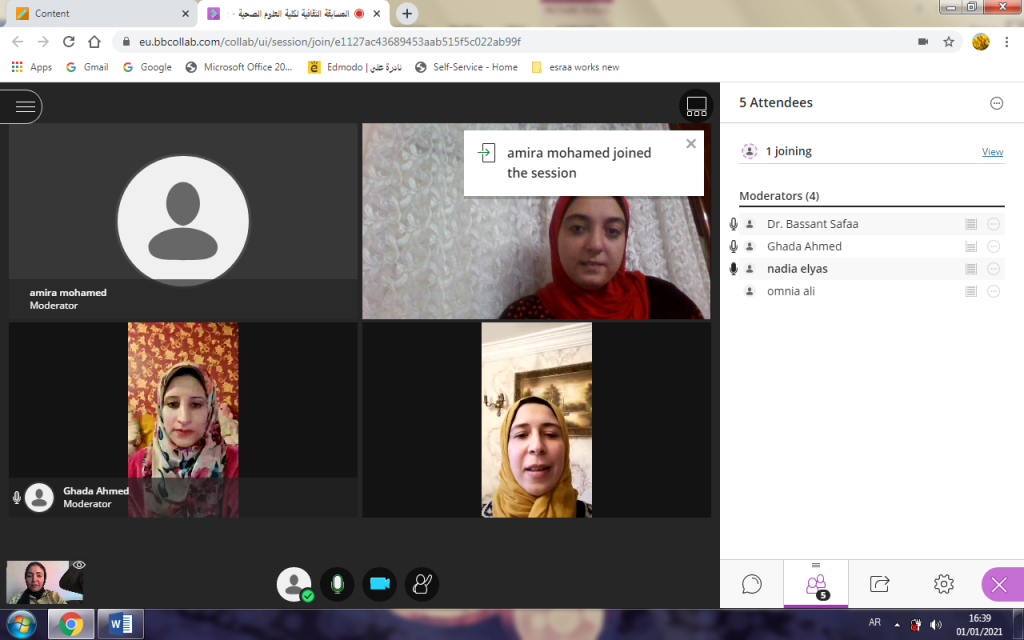Screen dimensions: 1024x640
Task: Go forward in browser history
Action: [x=43, y=42]
